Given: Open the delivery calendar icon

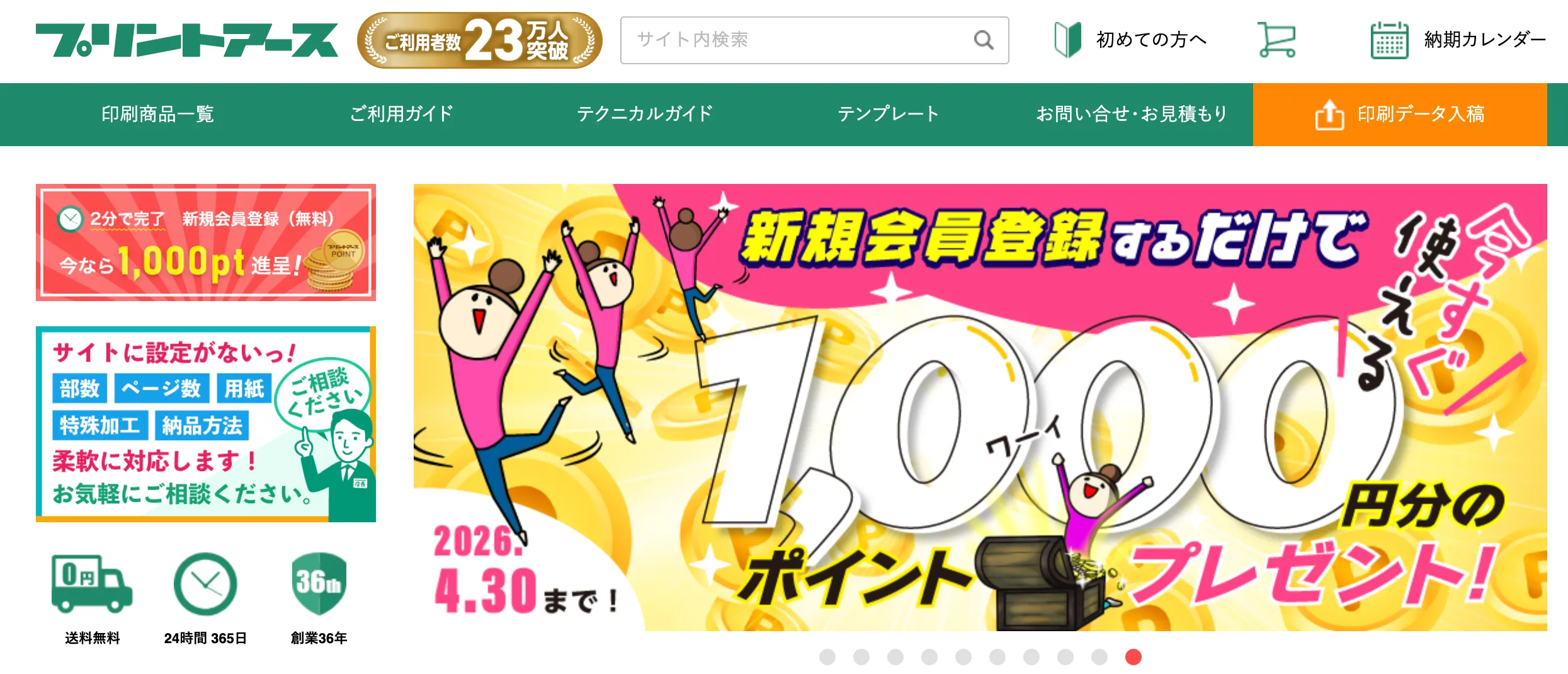Looking at the screenshot, I should 1389,40.
